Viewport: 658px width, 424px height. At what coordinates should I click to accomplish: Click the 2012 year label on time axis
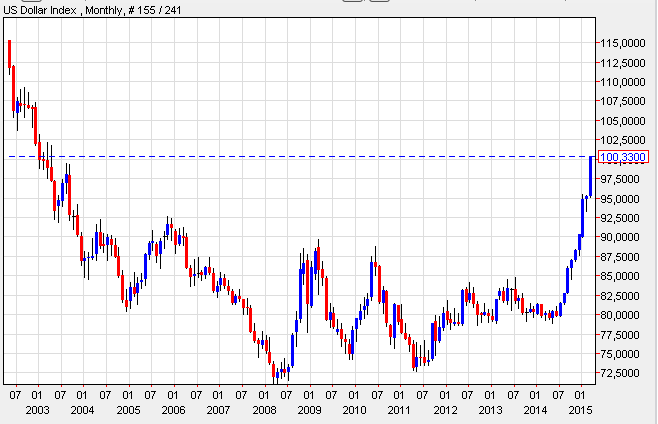pos(444,410)
